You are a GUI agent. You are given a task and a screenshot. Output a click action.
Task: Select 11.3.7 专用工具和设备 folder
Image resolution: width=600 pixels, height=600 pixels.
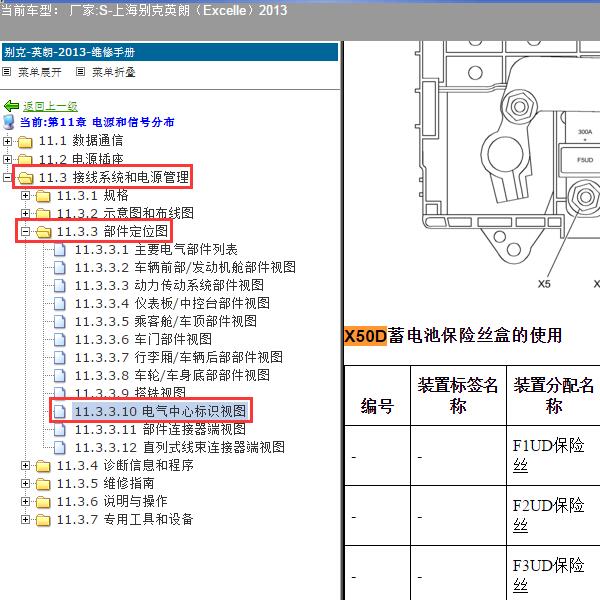(x=125, y=519)
